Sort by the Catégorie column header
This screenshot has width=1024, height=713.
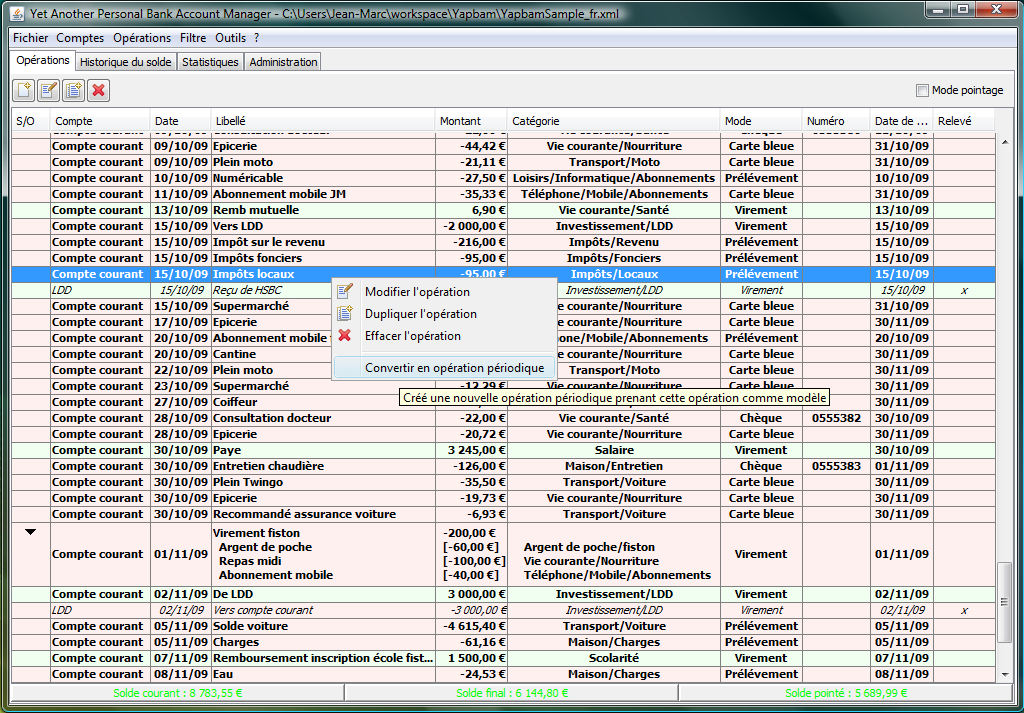point(614,121)
